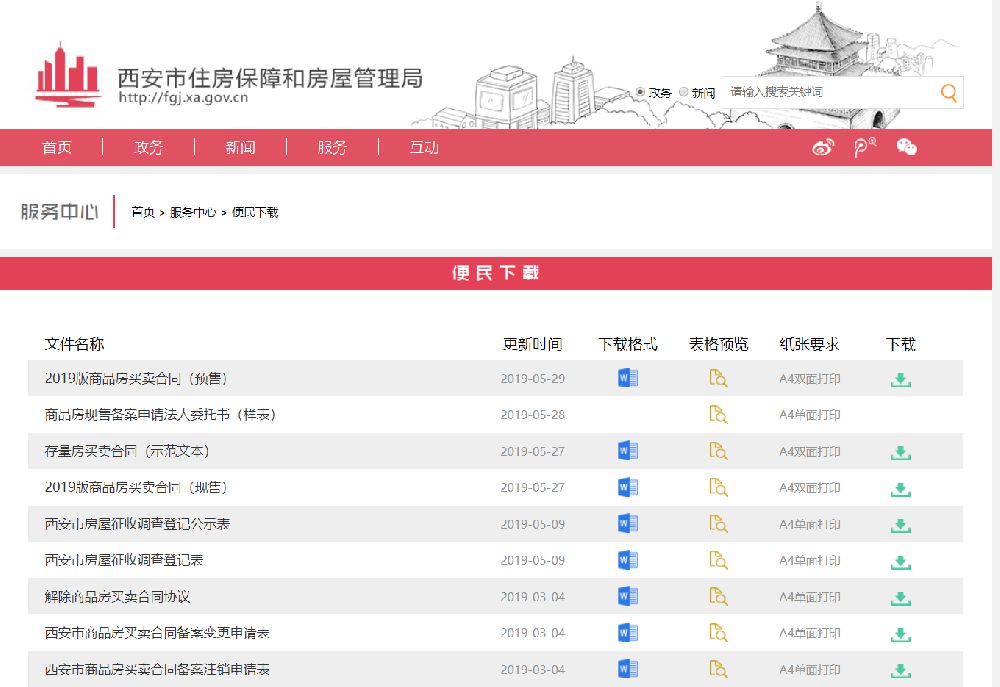Viewport: 1000px width, 687px height.
Task: Preview 商品房买卖合同备案注销申请表 form
Action: [x=718, y=669]
